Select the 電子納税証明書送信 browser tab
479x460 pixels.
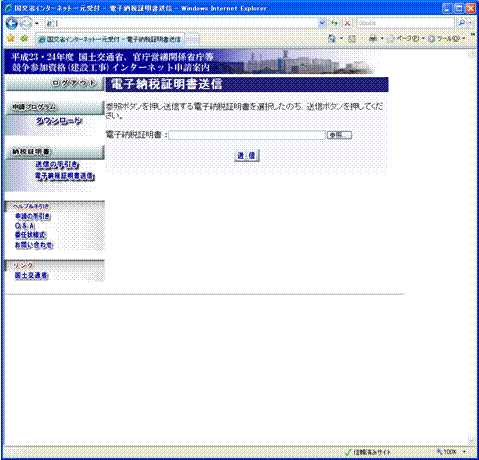click(109, 39)
